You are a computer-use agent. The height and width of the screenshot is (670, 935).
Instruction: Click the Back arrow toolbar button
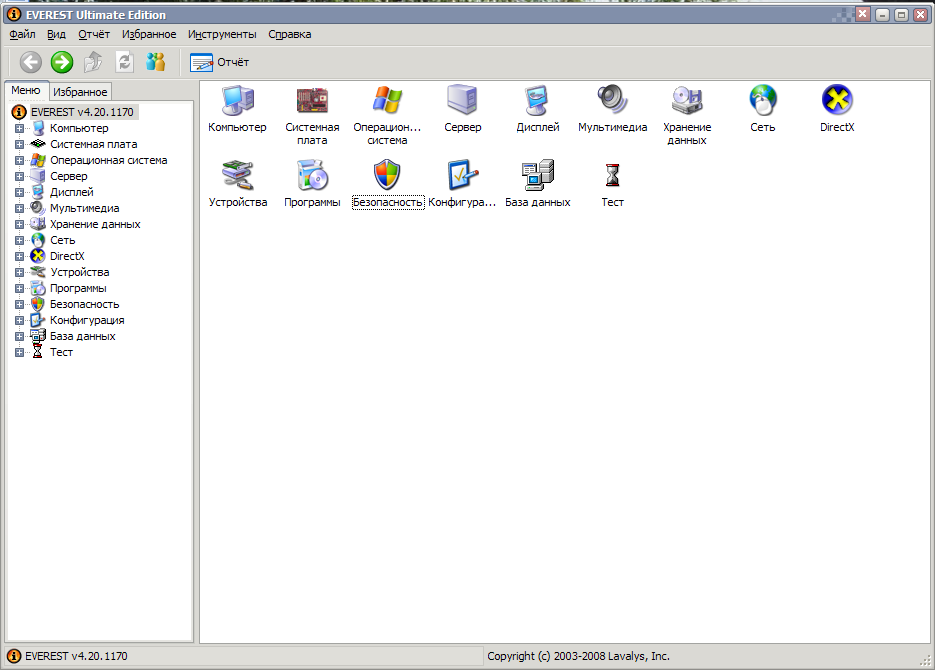[31, 62]
